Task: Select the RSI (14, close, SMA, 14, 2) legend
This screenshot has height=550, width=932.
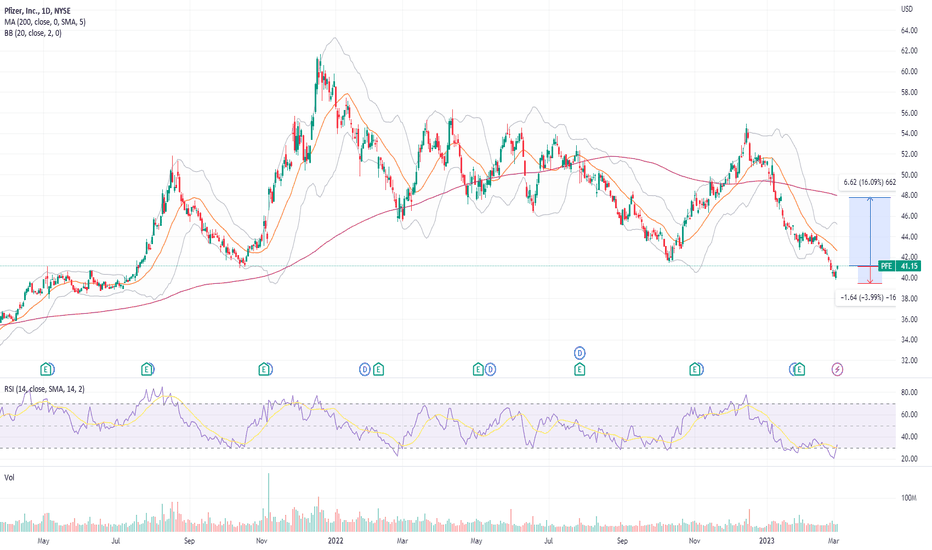Action: click(x=45, y=389)
